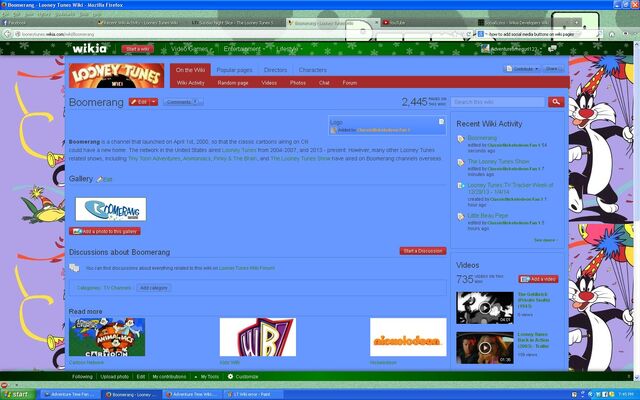Open the Nickelodeon read more thumbnail
This screenshot has height=400, width=640.
(x=408, y=337)
